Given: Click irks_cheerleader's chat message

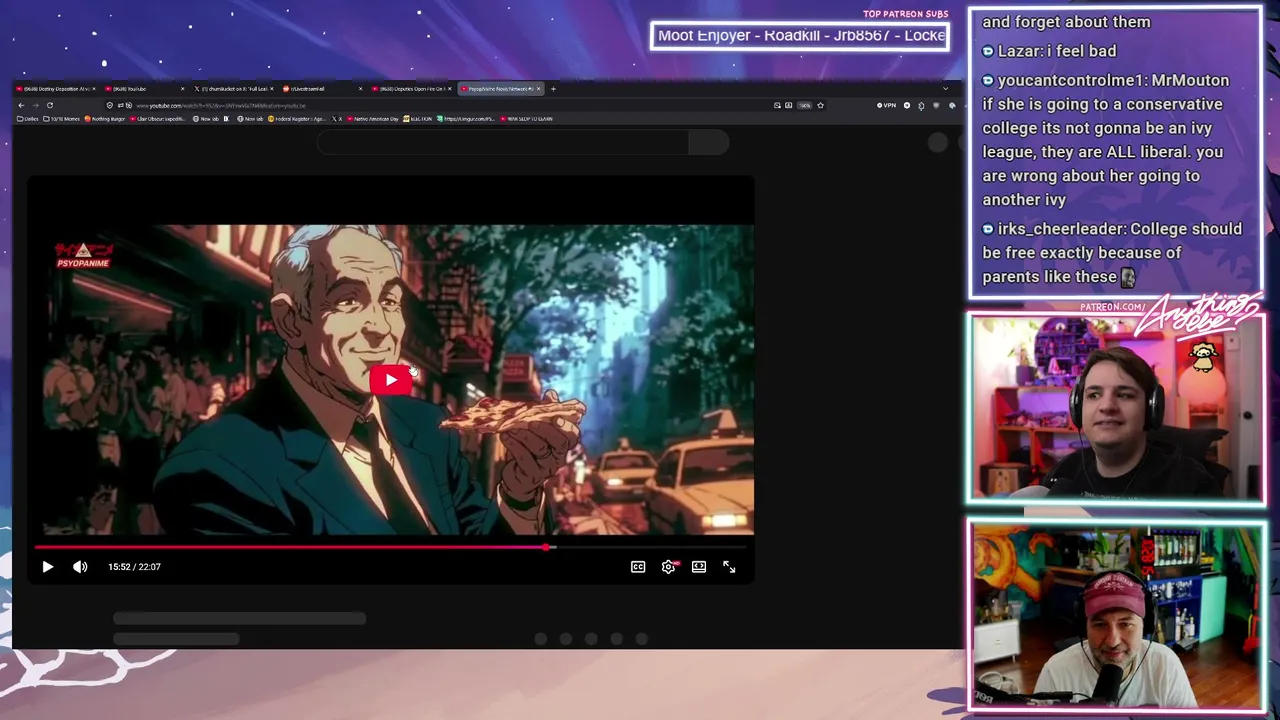Looking at the screenshot, I should [x=1112, y=253].
